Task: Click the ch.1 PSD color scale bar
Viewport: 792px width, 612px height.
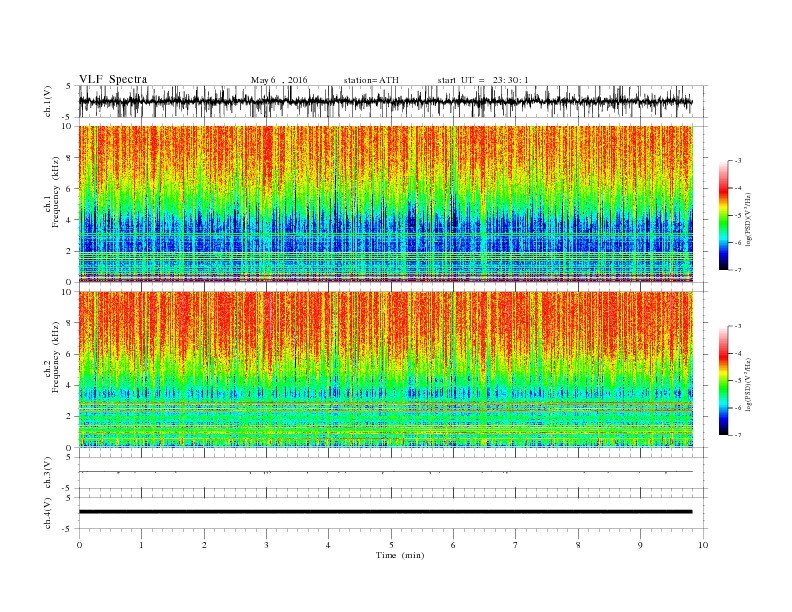Action: (x=723, y=215)
